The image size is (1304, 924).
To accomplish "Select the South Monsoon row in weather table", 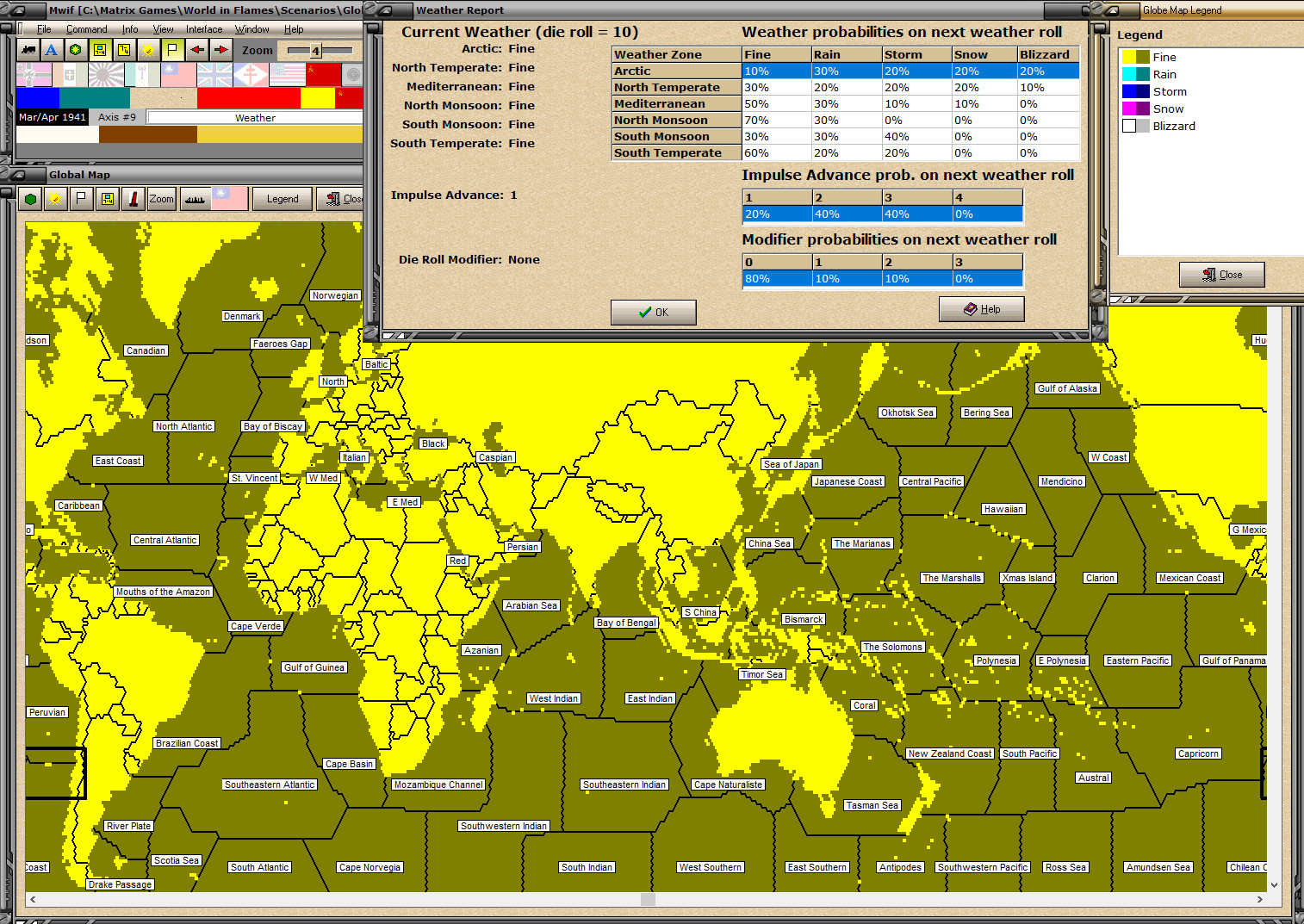I will click(x=845, y=137).
